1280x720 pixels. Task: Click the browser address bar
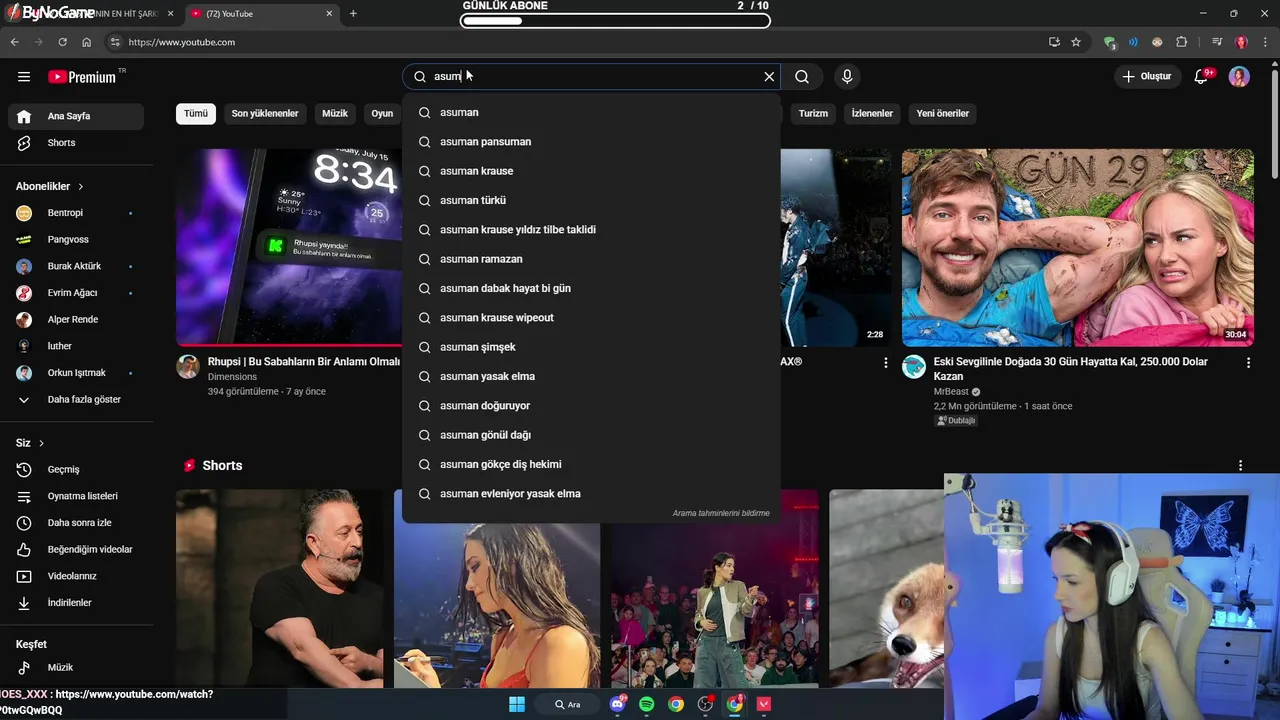580,42
